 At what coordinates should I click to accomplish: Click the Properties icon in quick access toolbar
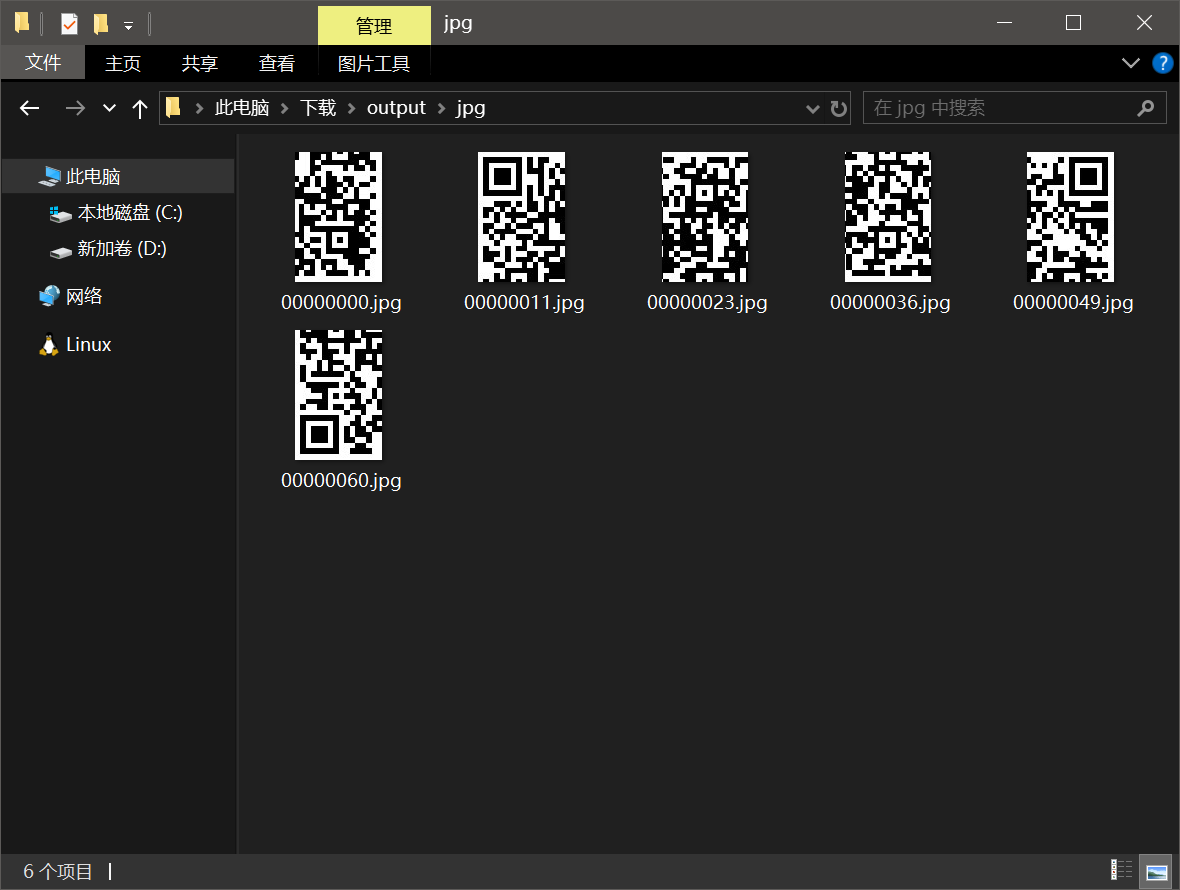69,23
